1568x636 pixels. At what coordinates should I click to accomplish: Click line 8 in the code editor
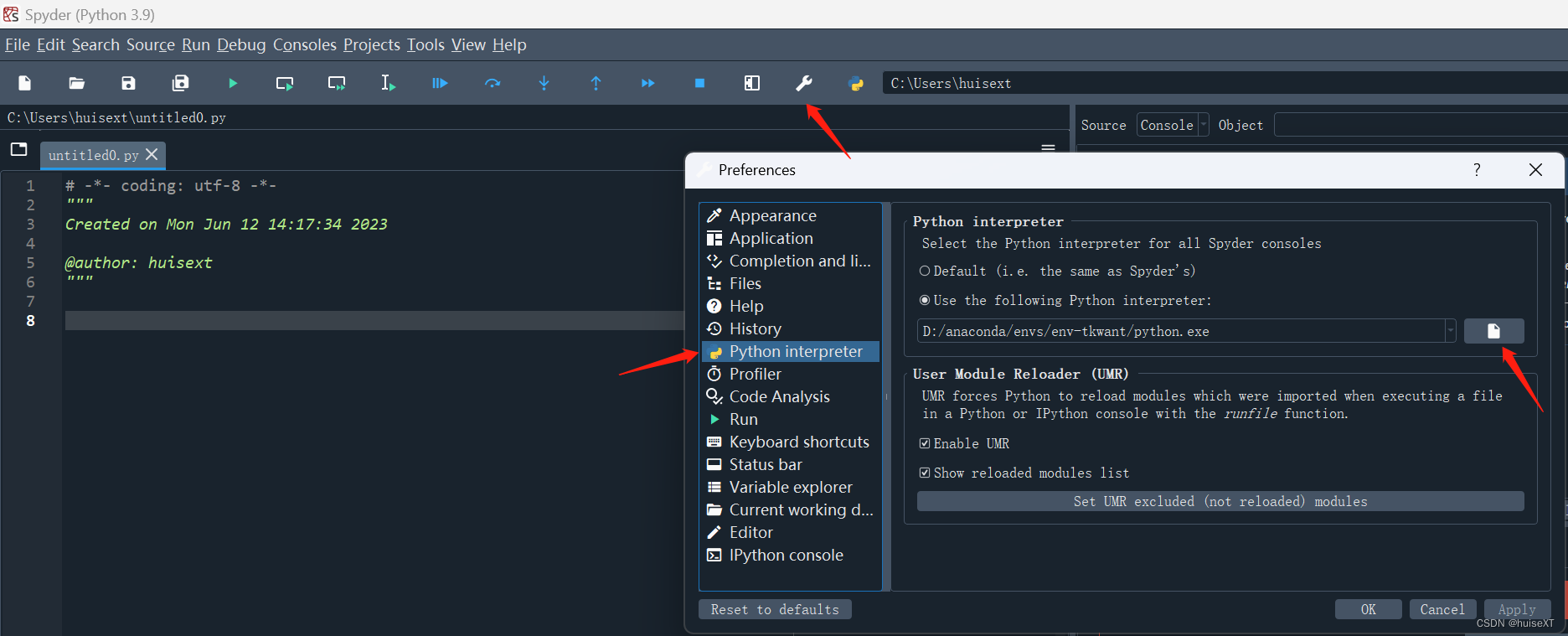tap(374, 320)
